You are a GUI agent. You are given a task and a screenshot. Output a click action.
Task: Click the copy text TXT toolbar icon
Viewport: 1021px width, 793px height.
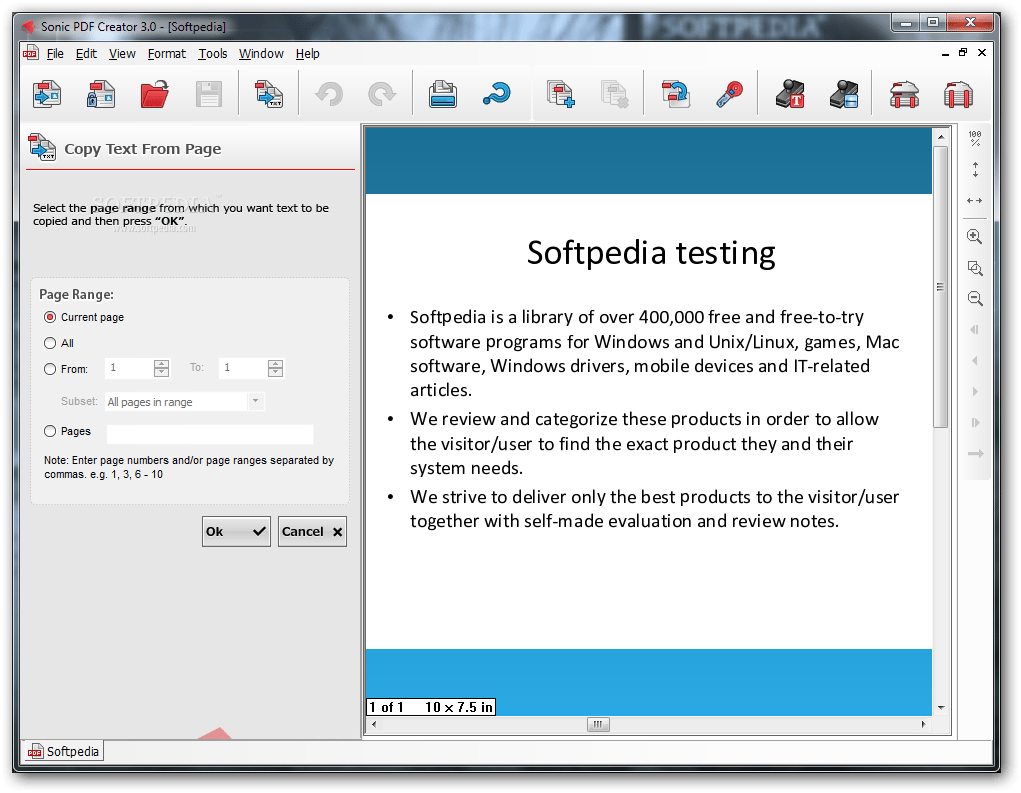pos(269,95)
